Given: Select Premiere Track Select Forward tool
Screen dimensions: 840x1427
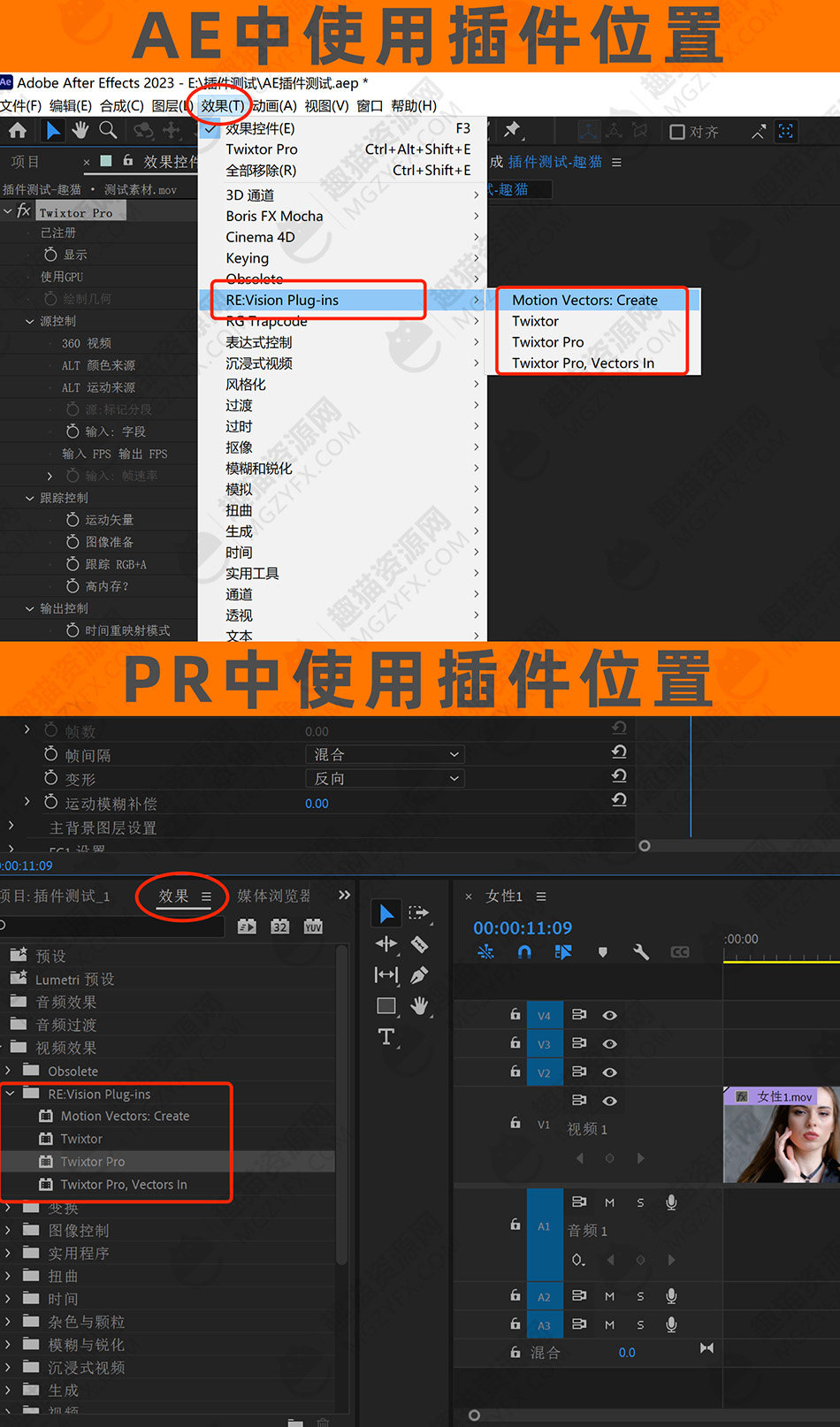Looking at the screenshot, I should 419,912.
